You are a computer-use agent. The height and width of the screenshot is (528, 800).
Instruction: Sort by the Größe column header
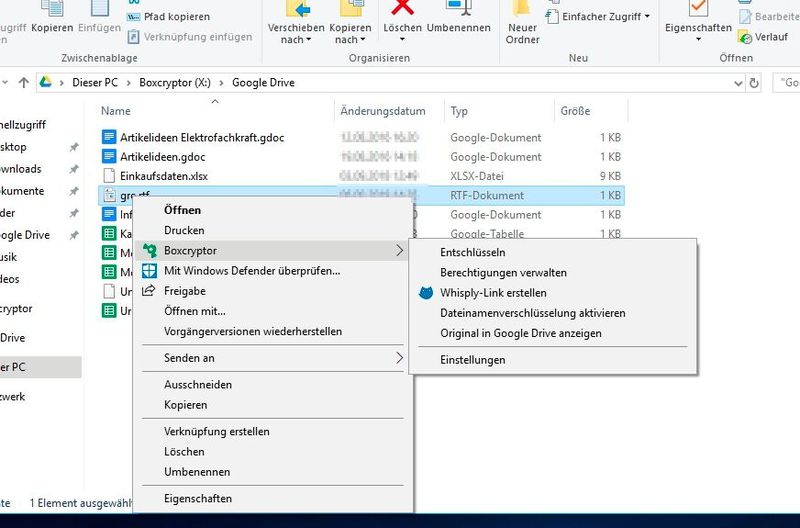click(x=575, y=111)
